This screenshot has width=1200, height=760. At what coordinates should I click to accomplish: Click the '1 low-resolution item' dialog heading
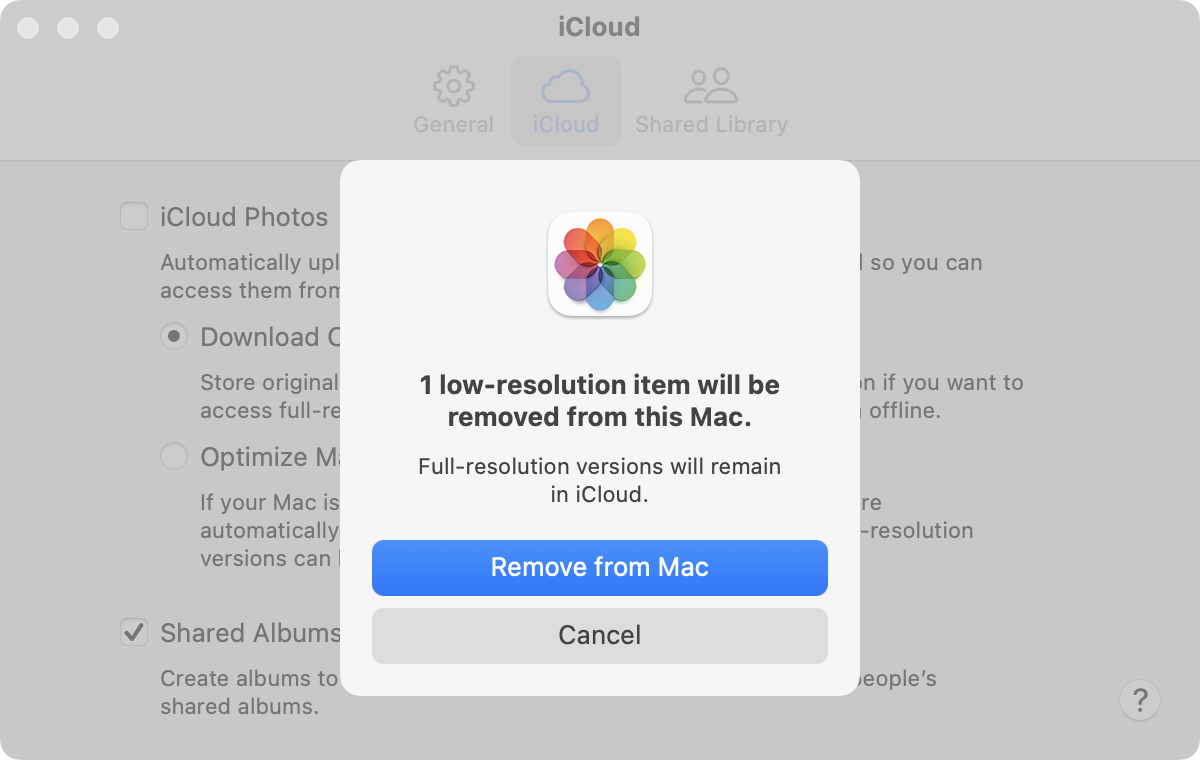[600, 401]
